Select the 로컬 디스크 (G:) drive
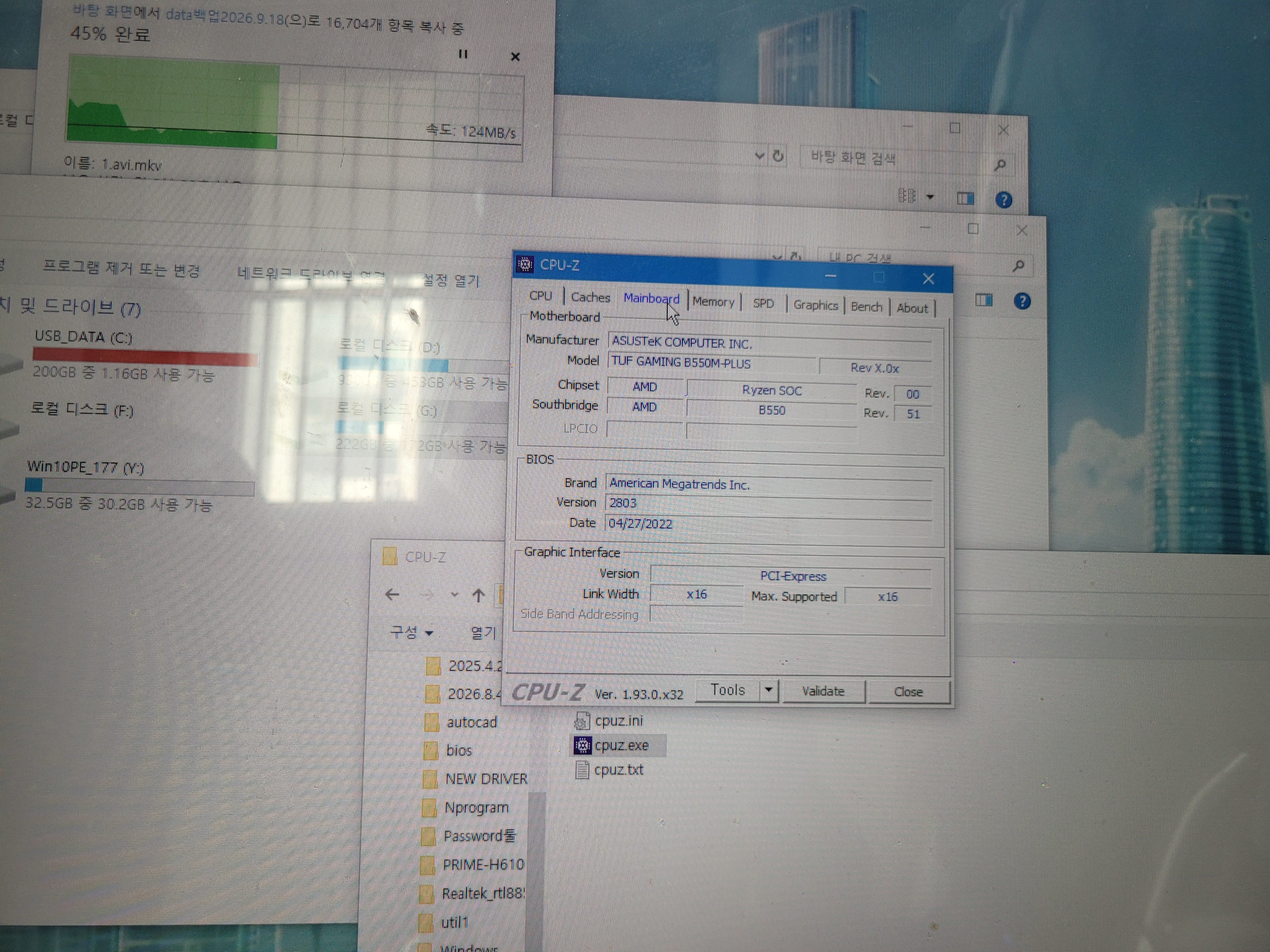 pos(421,428)
